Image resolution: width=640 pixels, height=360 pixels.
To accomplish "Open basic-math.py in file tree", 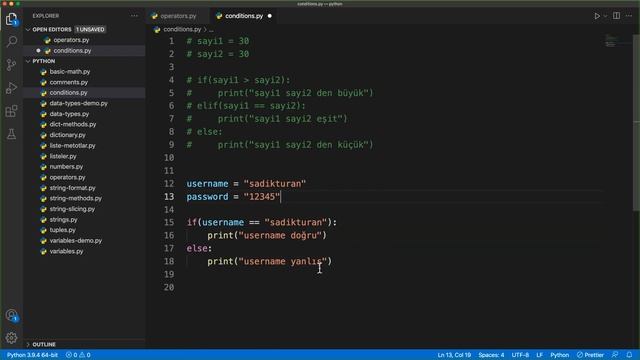I will click(x=70, y=72).
